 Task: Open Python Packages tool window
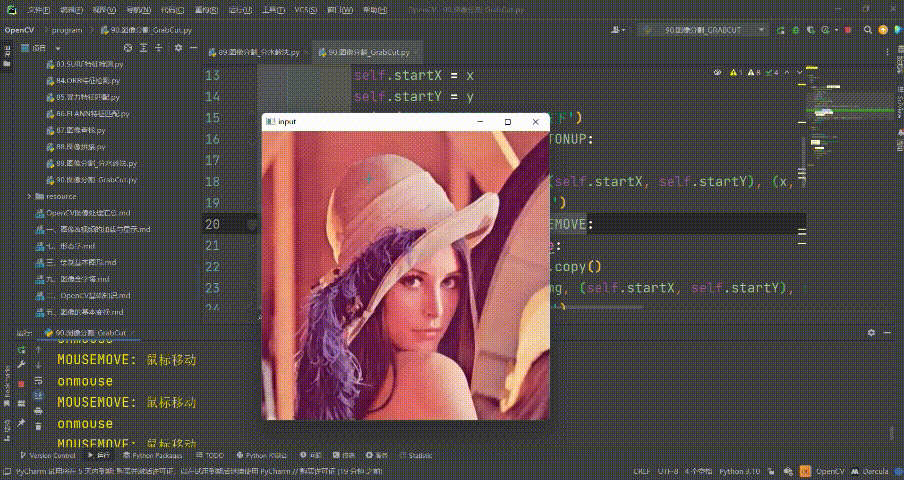[x=152, y=455]
